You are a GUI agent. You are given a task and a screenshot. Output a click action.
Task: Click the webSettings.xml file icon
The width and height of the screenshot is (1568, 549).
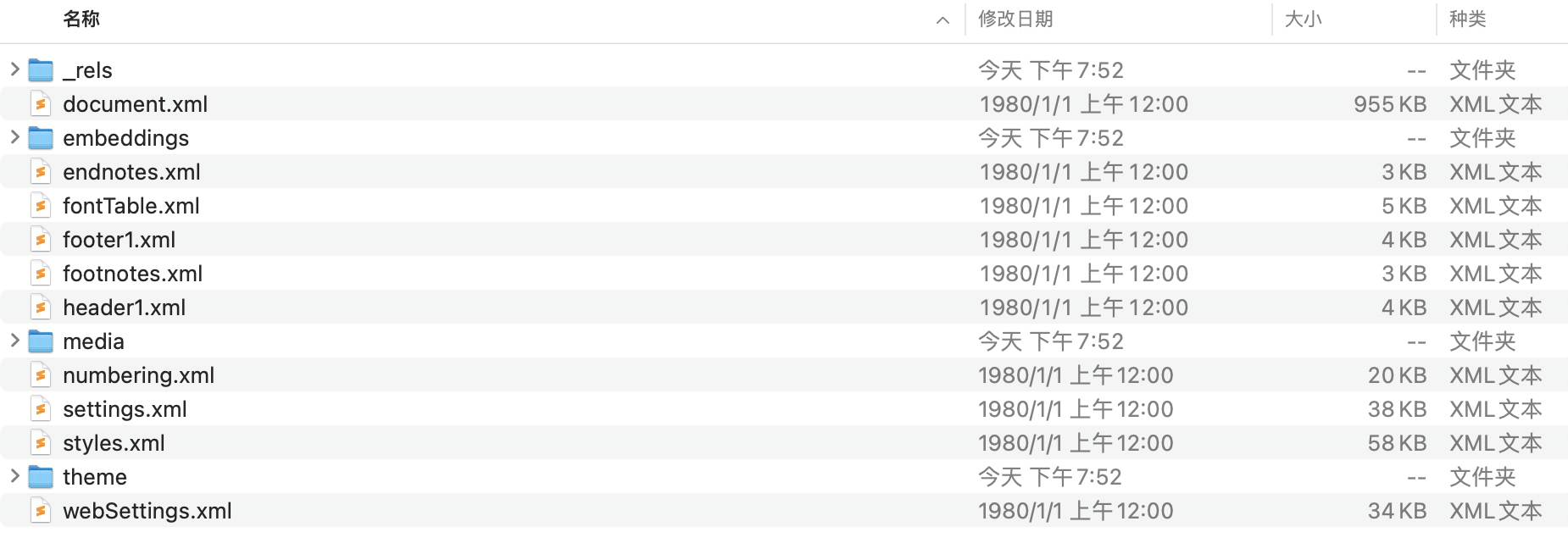[41, 510]
